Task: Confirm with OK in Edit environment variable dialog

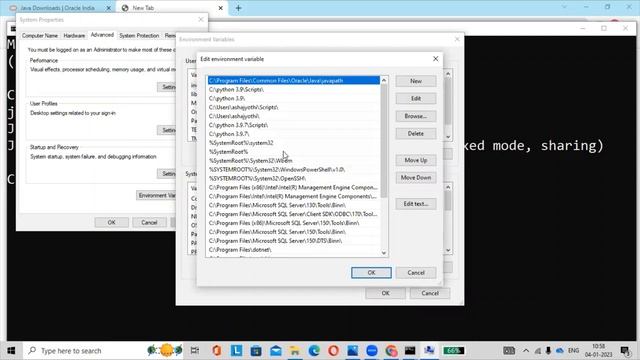Action: tap(371, 273)
